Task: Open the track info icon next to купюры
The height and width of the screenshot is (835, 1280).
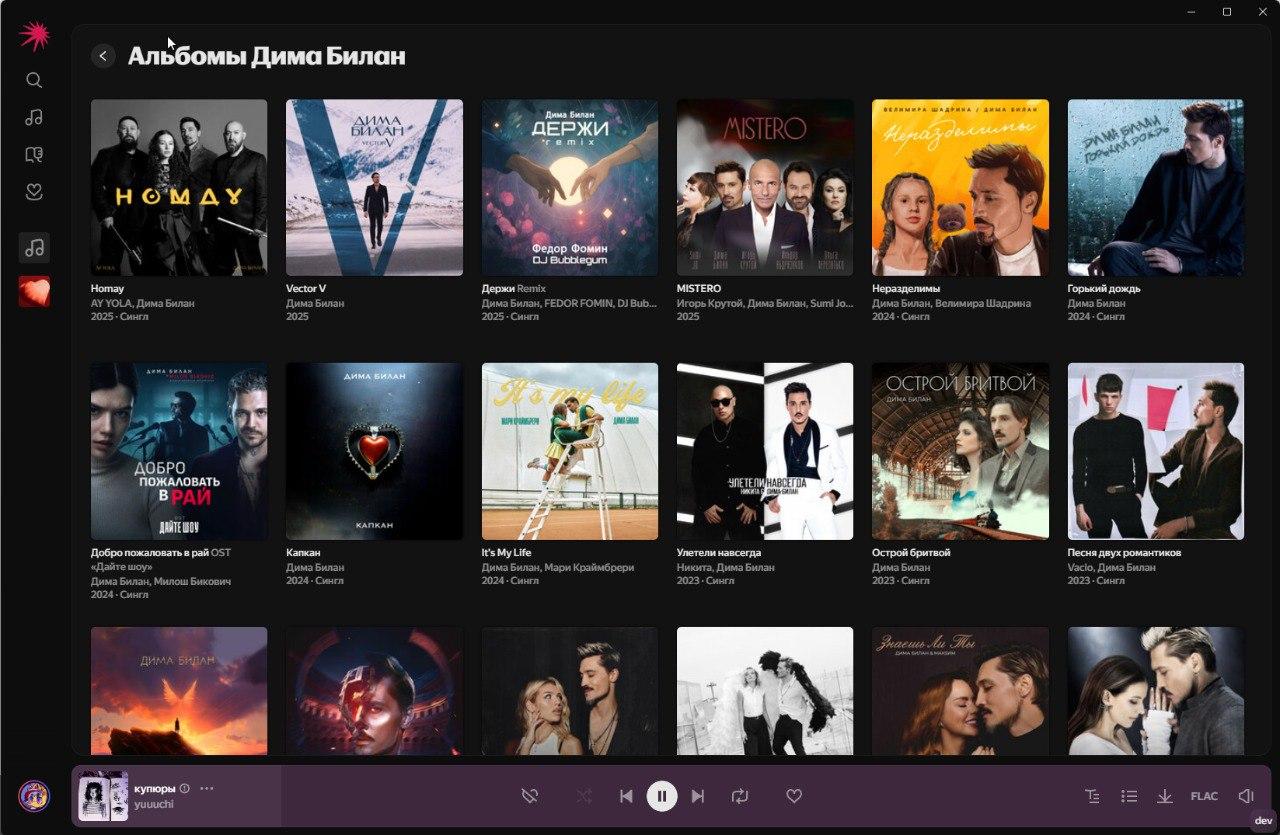Action: point(184,788)
